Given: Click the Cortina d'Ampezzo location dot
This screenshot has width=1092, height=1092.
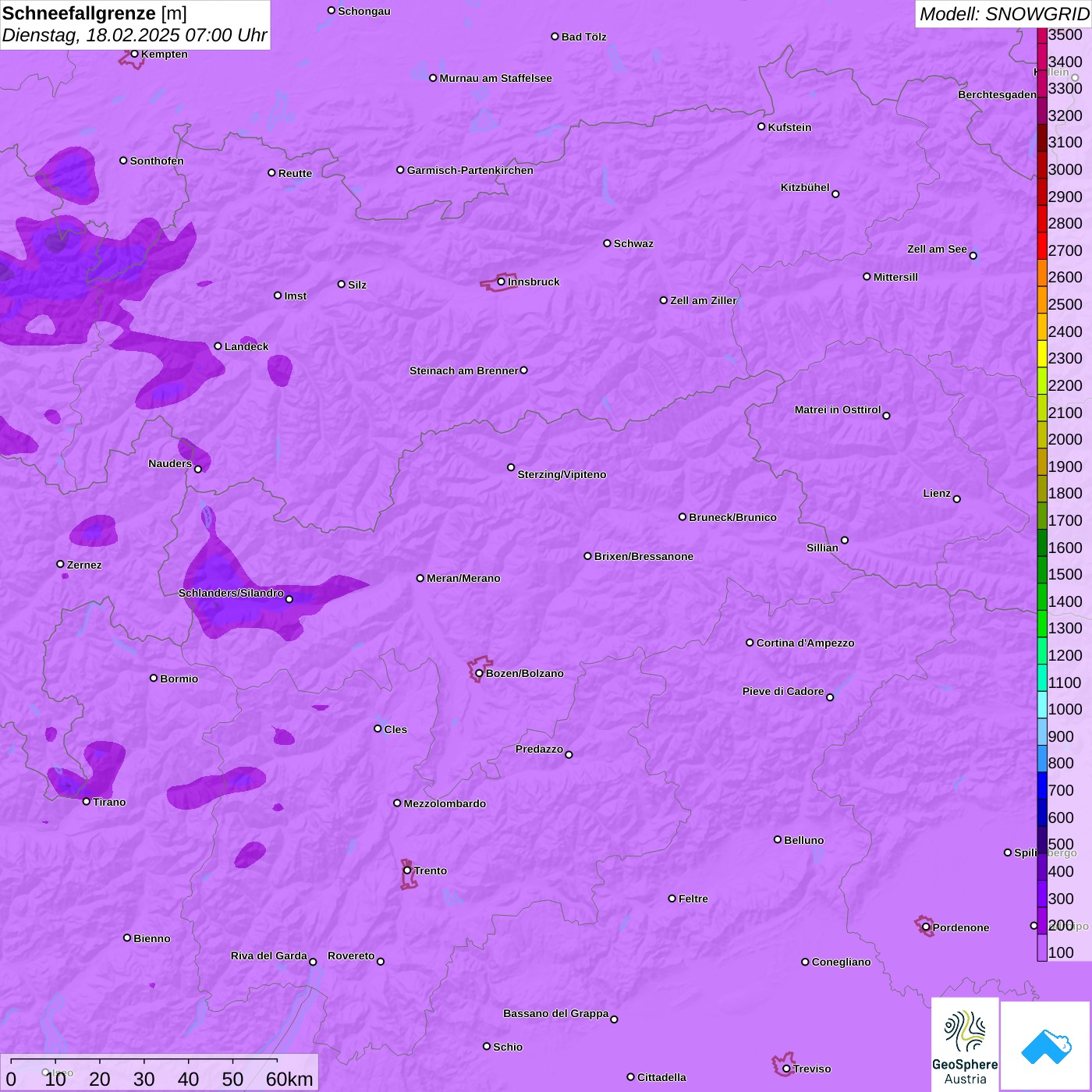Looking at the screenshot, I should pos(750,643).
